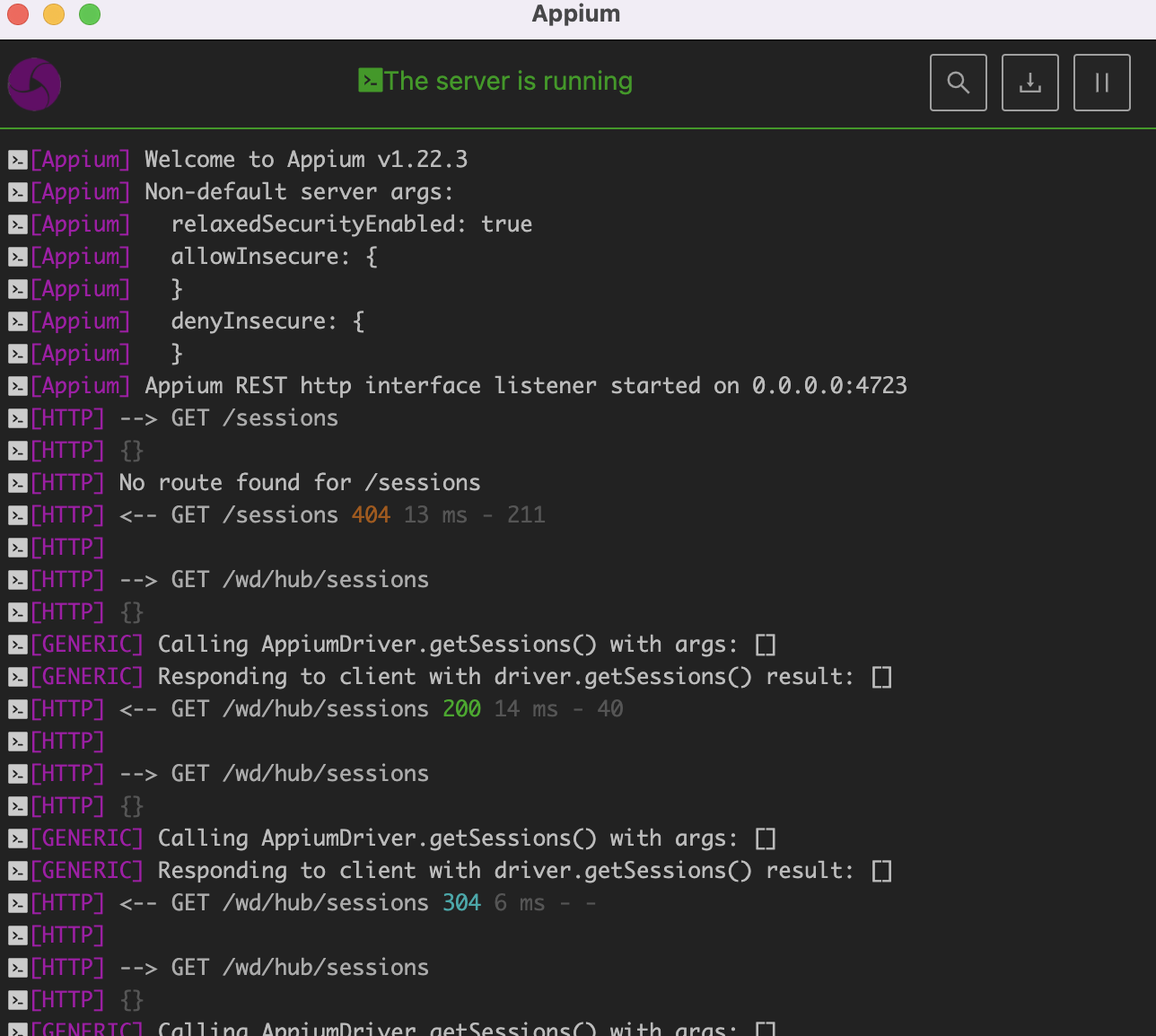Click terminal icon on allowInsecure line
1156x1036 pixels.
point(18,258)
